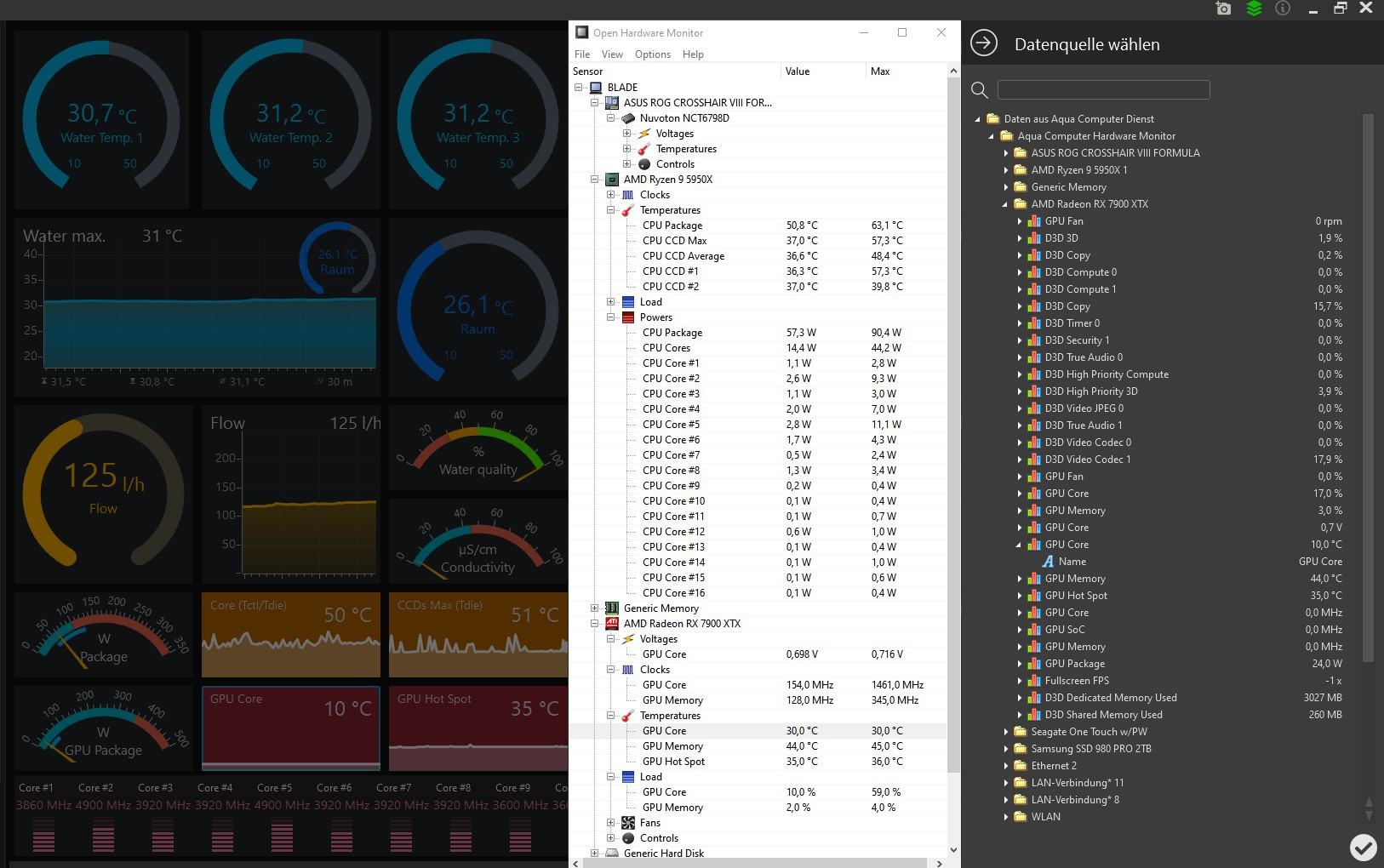
Task: Open the View menu in Open Hardware Monitor
Action: tap(612, 54)
